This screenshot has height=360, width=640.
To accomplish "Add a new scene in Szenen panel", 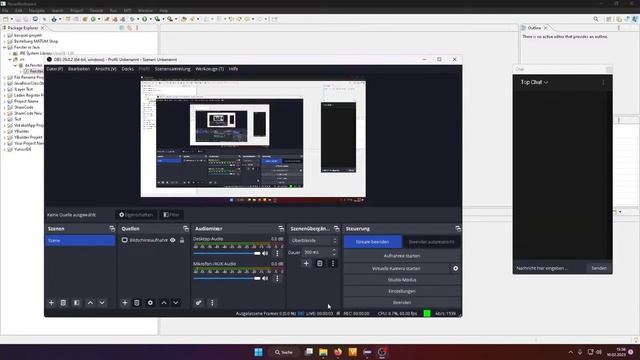I will 51,303.
